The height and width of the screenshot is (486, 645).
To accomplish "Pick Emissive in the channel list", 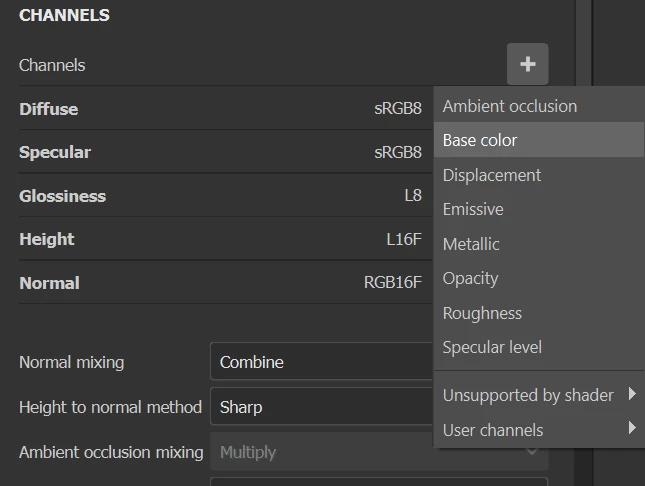I will coord(473,209).
